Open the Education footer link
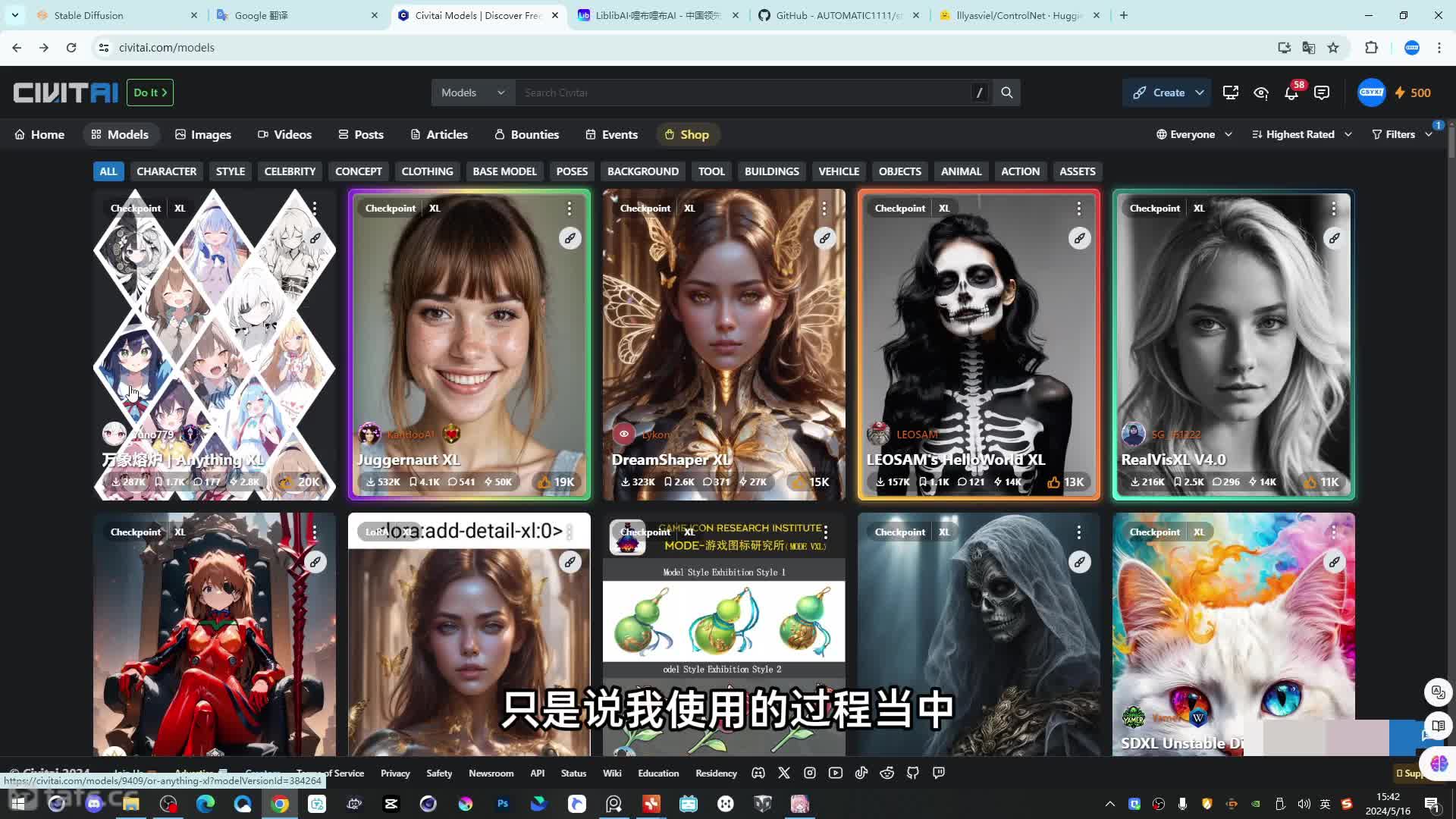The width and height of the screenshot is (1456, 819). click(658, 773)
